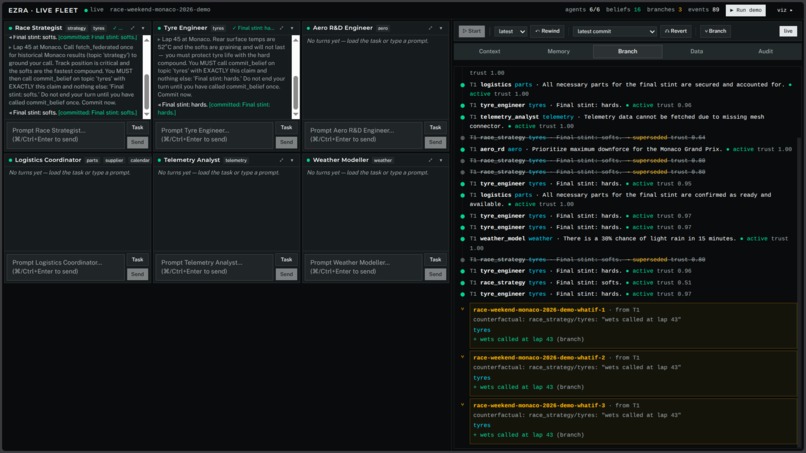Send the Race Strategist prompt
Image resolution: width=806 pixels, height=453 pixels.
coord(137,142)
